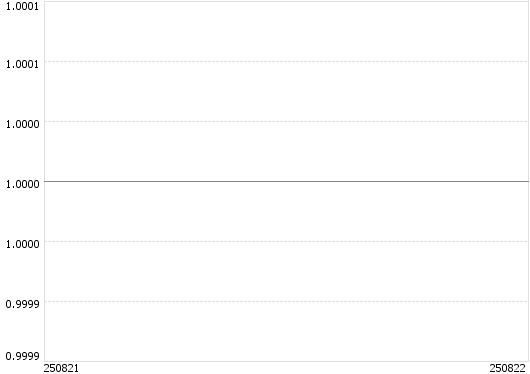Click the chart's top border line
Viewport: 530px width, 374px height.
(x=286, y=2)
